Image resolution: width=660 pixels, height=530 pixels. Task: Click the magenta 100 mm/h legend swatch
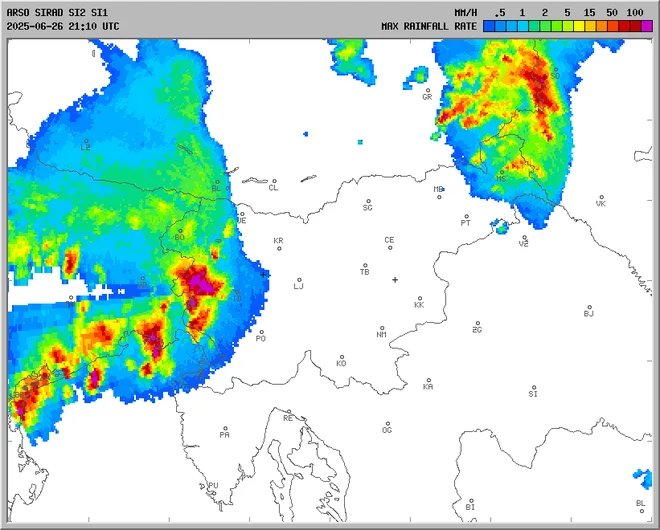pyautogui.click(x=645, y=26)
